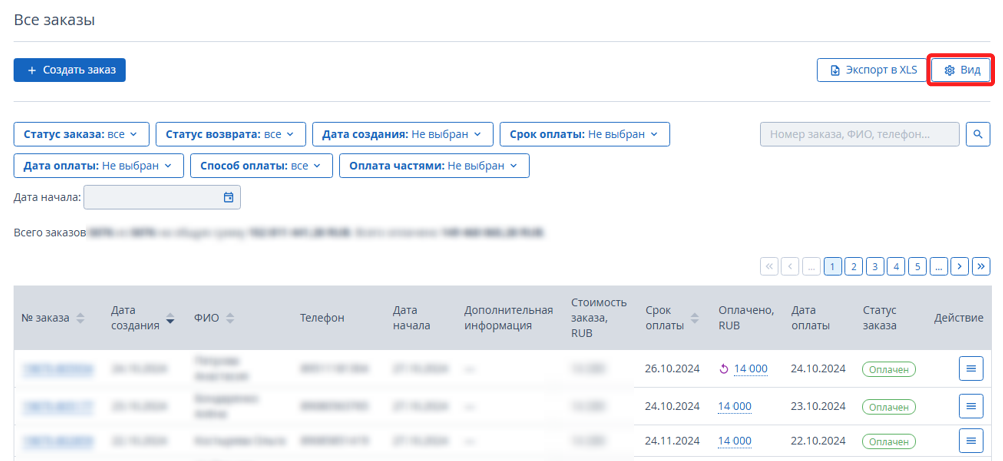Screen dimensions: 1003x461
Task: Select current pagination page 1
Action: click(x=832, y=267)
